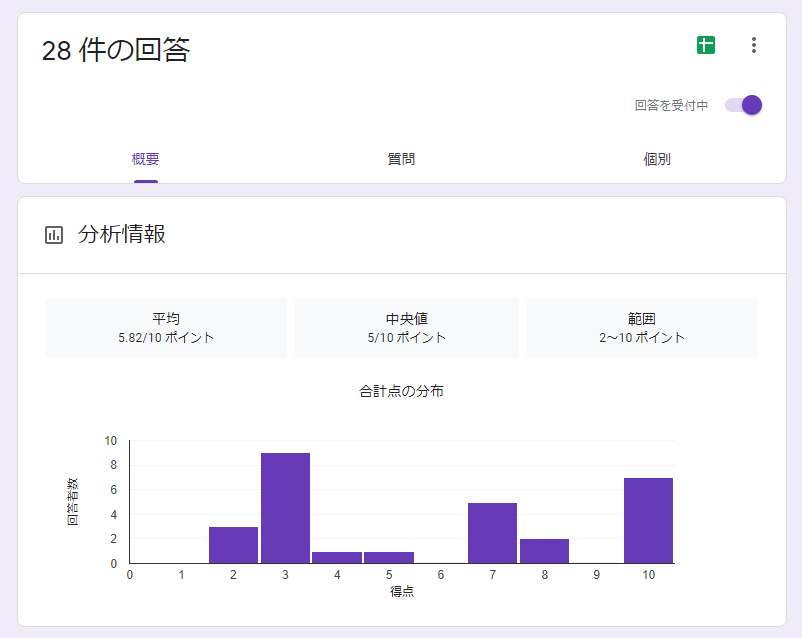Select the 平均 5.82/10 ポイント card
The width and height of the screenshot is (802, 638).
pos(166,328)
